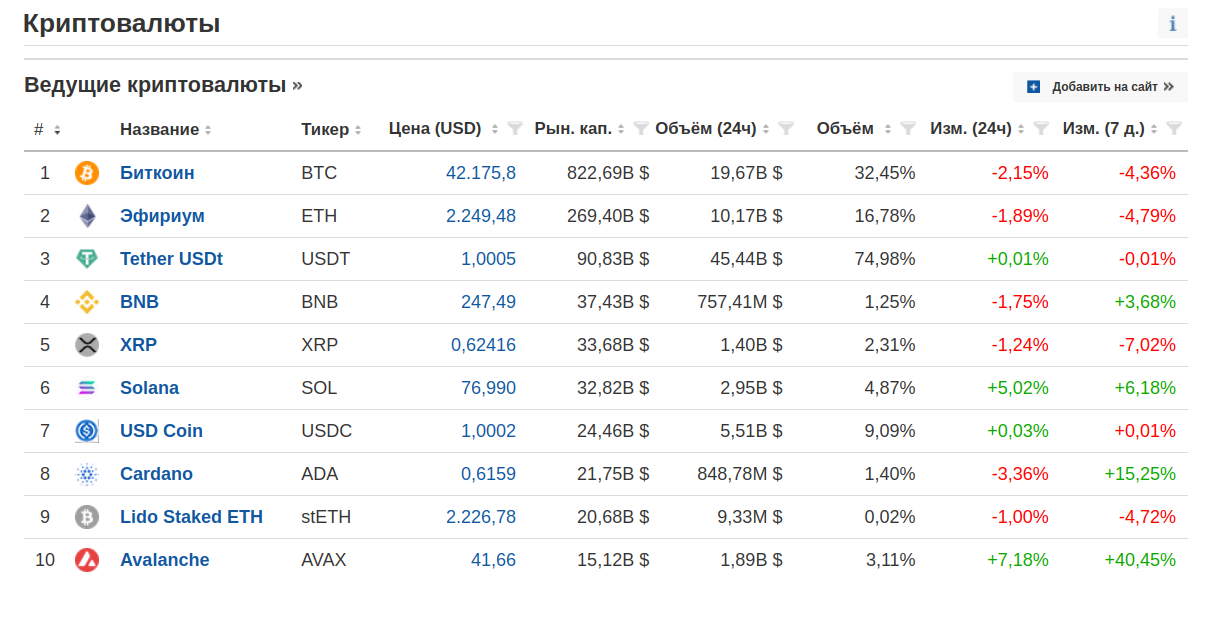The width and height of the screenshot is (1209, 622).
Task: Click the Bitcoin coin logo icon
Action: click(87, 173)
